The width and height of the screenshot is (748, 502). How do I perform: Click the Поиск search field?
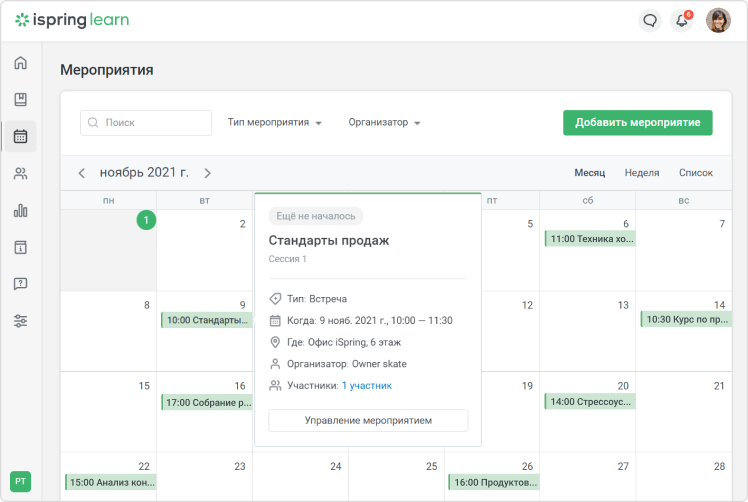tap(146, 123)
